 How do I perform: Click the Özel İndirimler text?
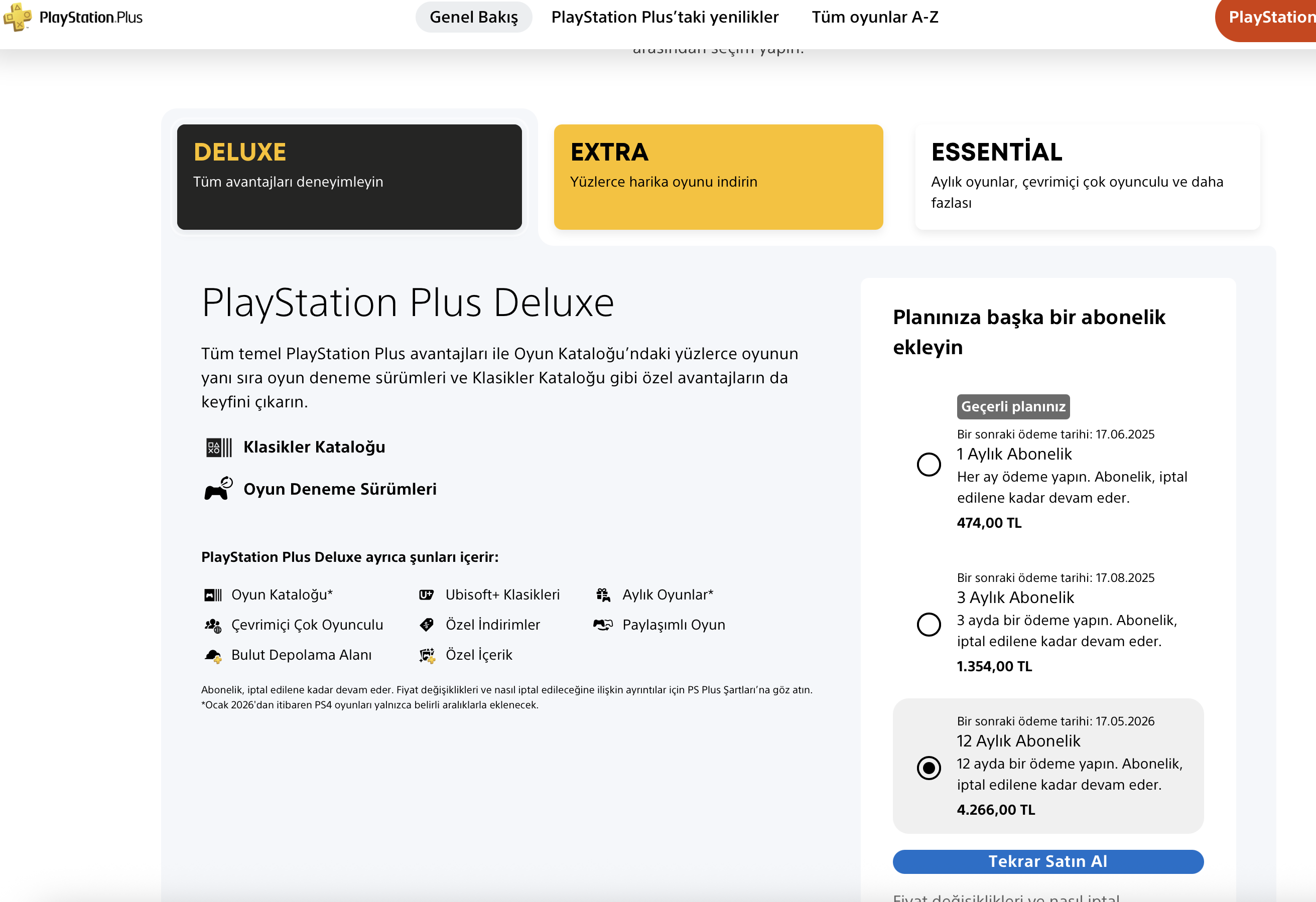pos(493,625)
